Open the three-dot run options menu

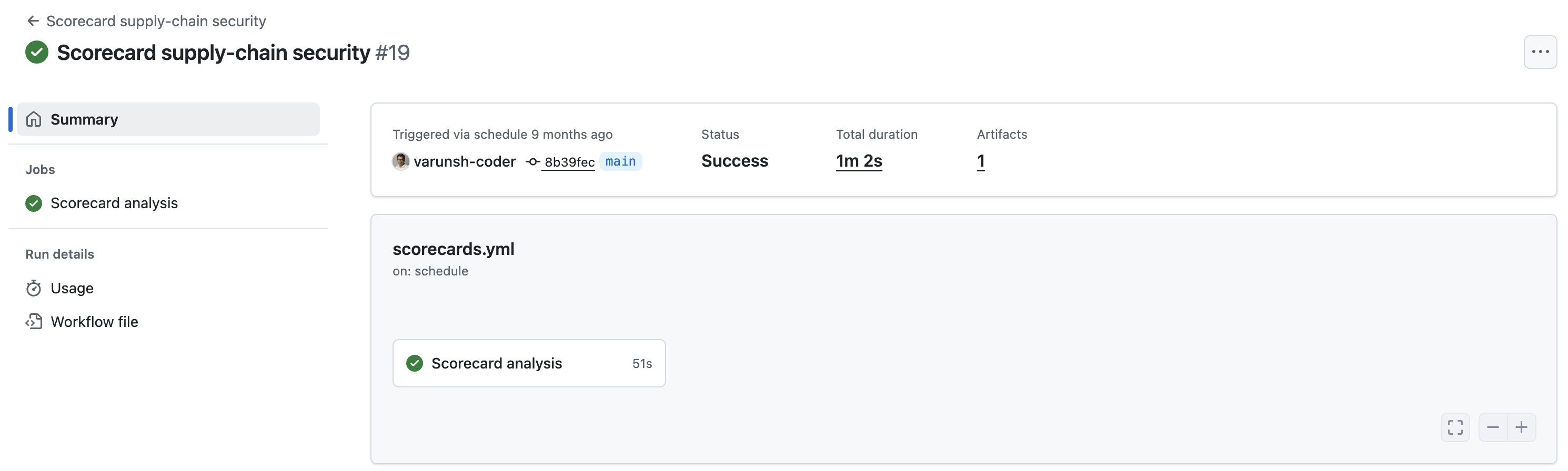[x=1540, y=52]
